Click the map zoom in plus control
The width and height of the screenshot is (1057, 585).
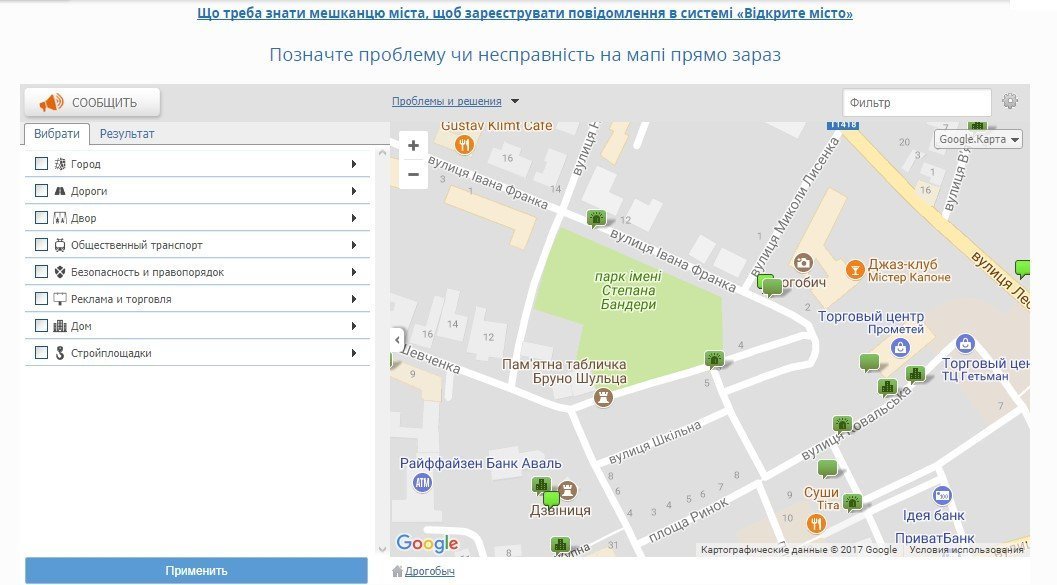pyautogui.click(x=413, y=144)
